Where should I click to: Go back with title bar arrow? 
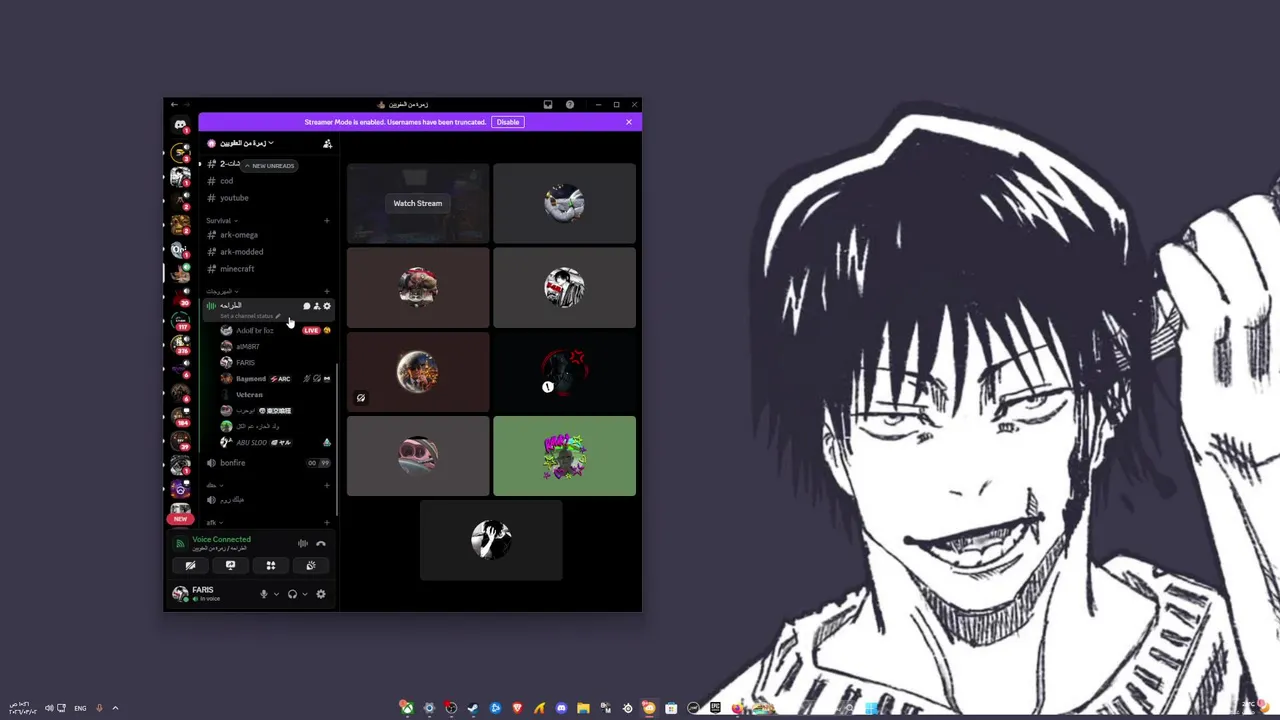pyautogui.click(x=174, y=104)
